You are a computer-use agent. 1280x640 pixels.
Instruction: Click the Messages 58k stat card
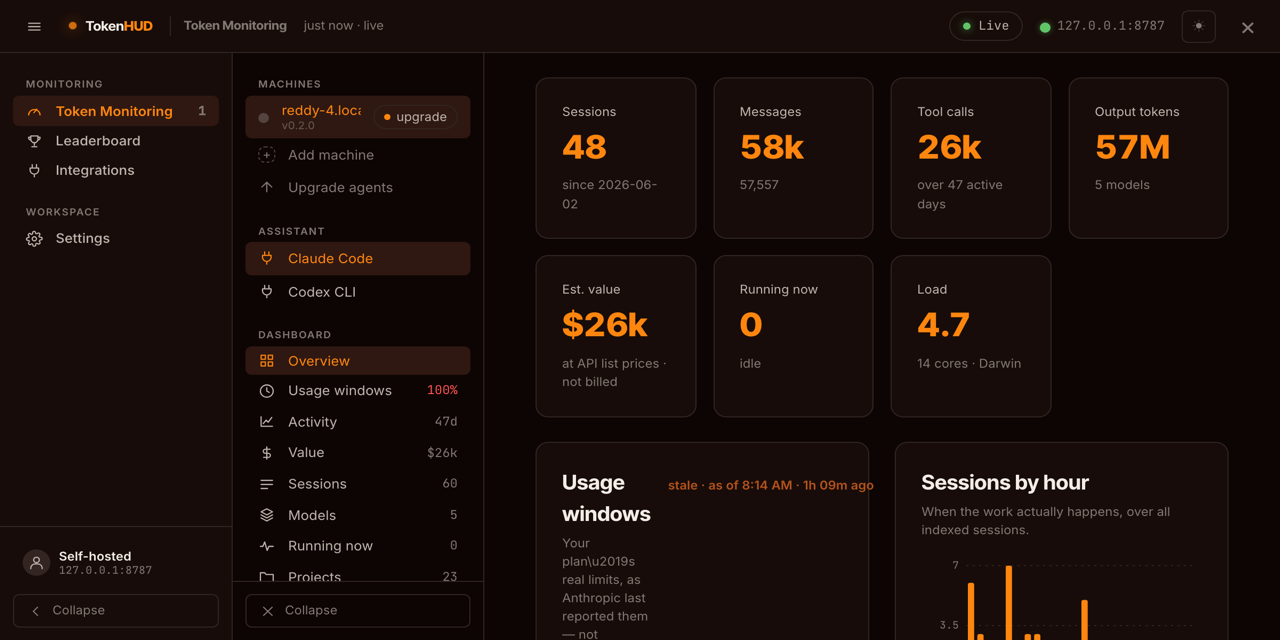click(793, 158)
